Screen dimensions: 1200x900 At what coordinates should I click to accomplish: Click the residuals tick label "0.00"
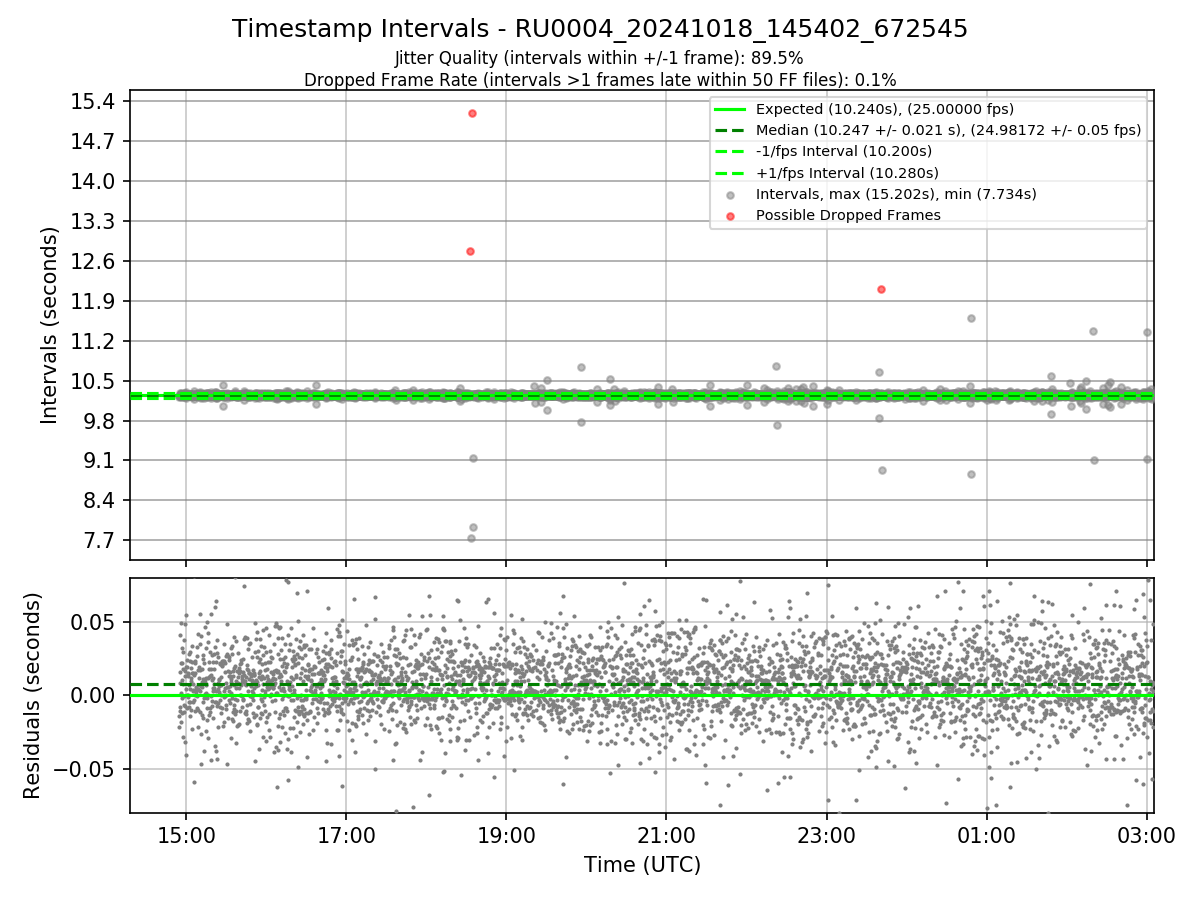(94, 695)
